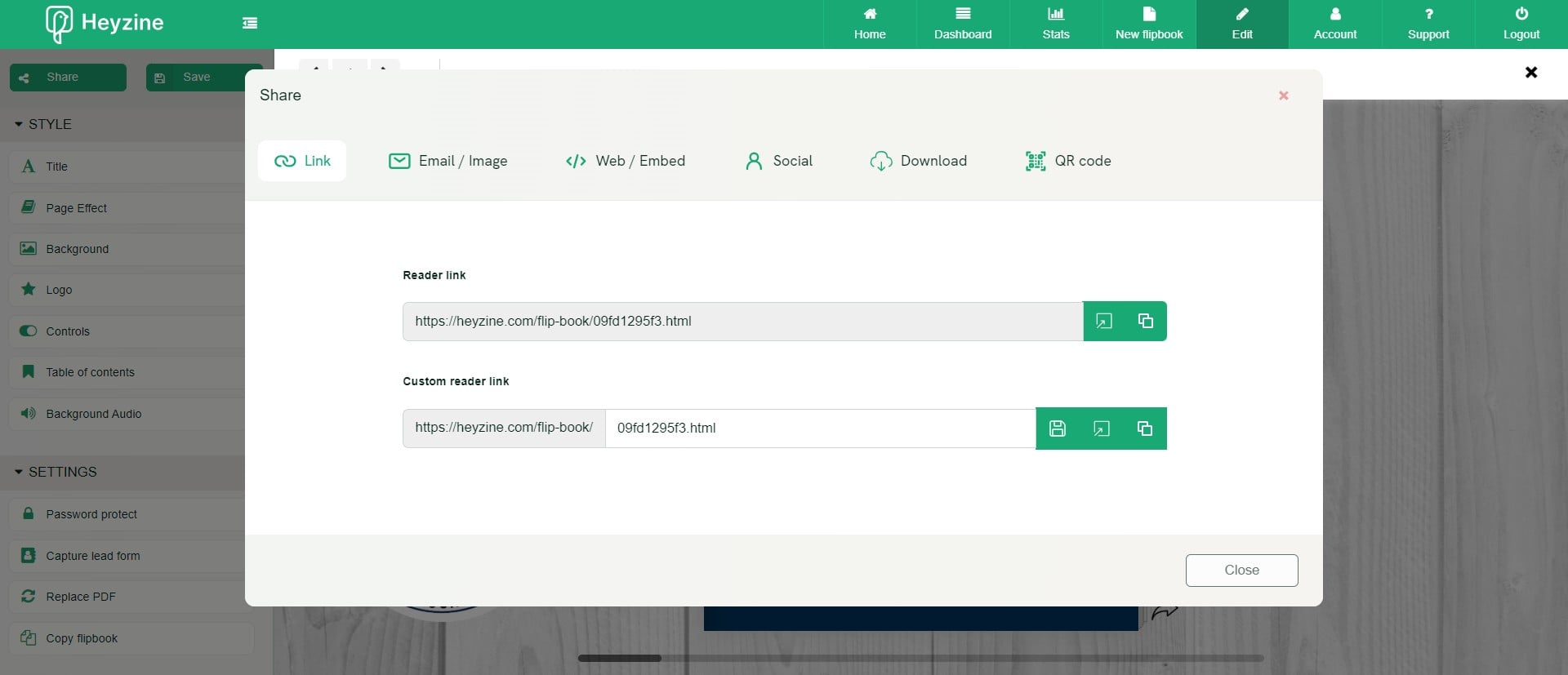Viewport: 1568px width, 675px height.
Task: Open the QR code tab
Action: (1068, 161)
